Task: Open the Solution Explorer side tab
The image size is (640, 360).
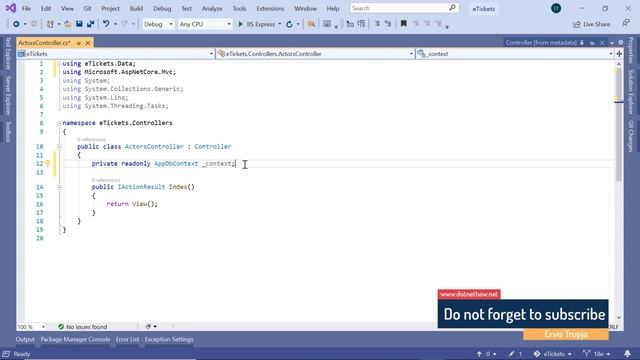Action: tap(631, 92)
